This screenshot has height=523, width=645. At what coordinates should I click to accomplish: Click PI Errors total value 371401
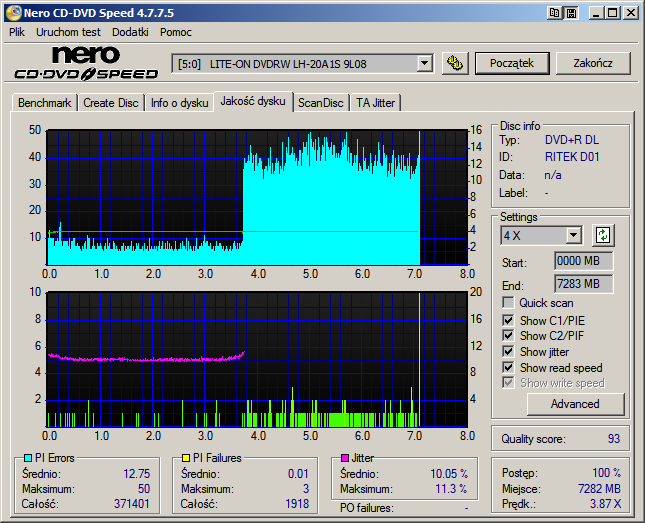pos(132,504)
